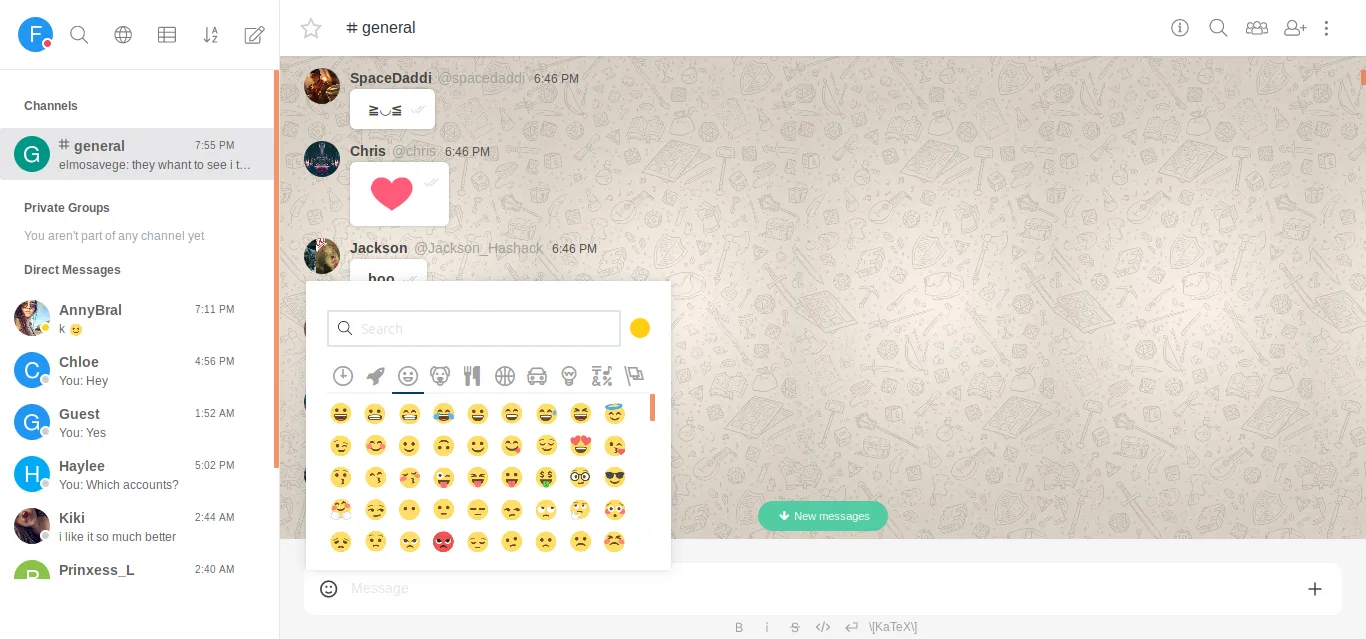Focus the emoji Search field
Screen dimensions: 1366x639
[474, 328]
